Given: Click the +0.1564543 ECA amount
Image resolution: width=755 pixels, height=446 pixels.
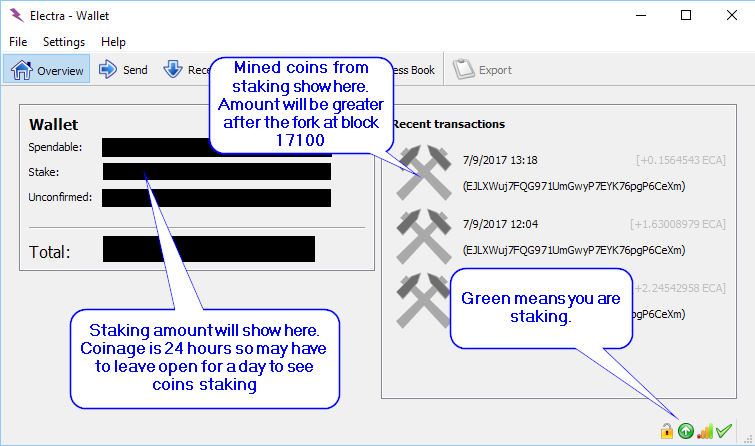Looking at the screenshot, I should (x=681, y=160).
